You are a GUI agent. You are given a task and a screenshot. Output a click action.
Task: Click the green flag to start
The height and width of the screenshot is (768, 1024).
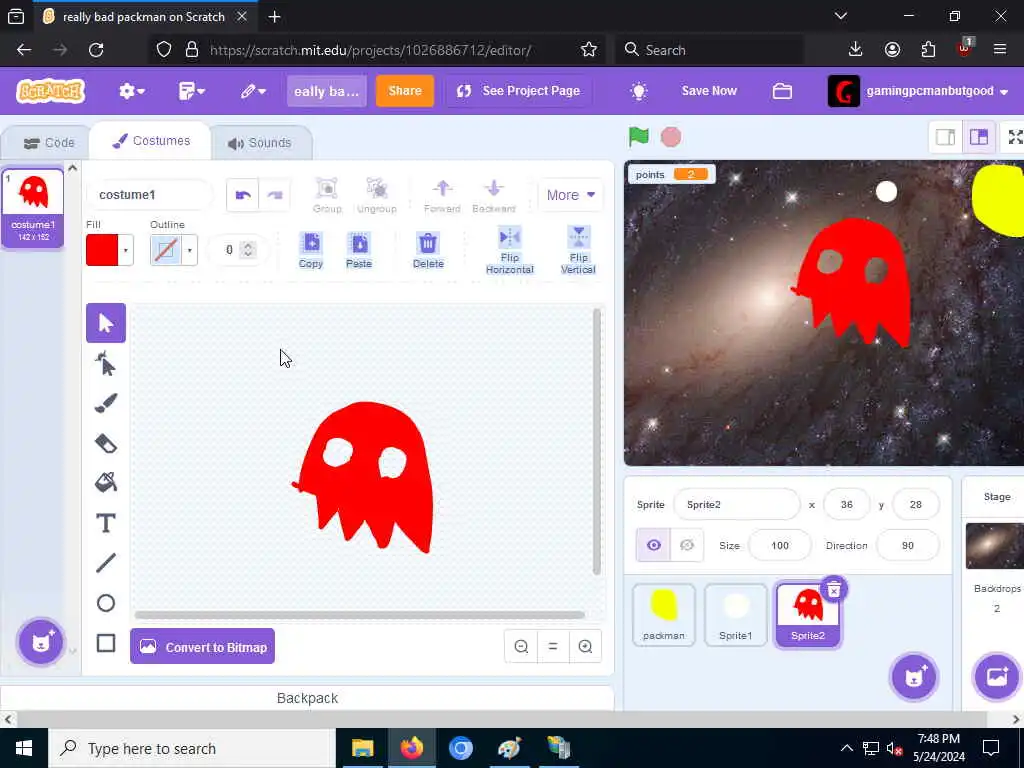(x=639, y=136)
